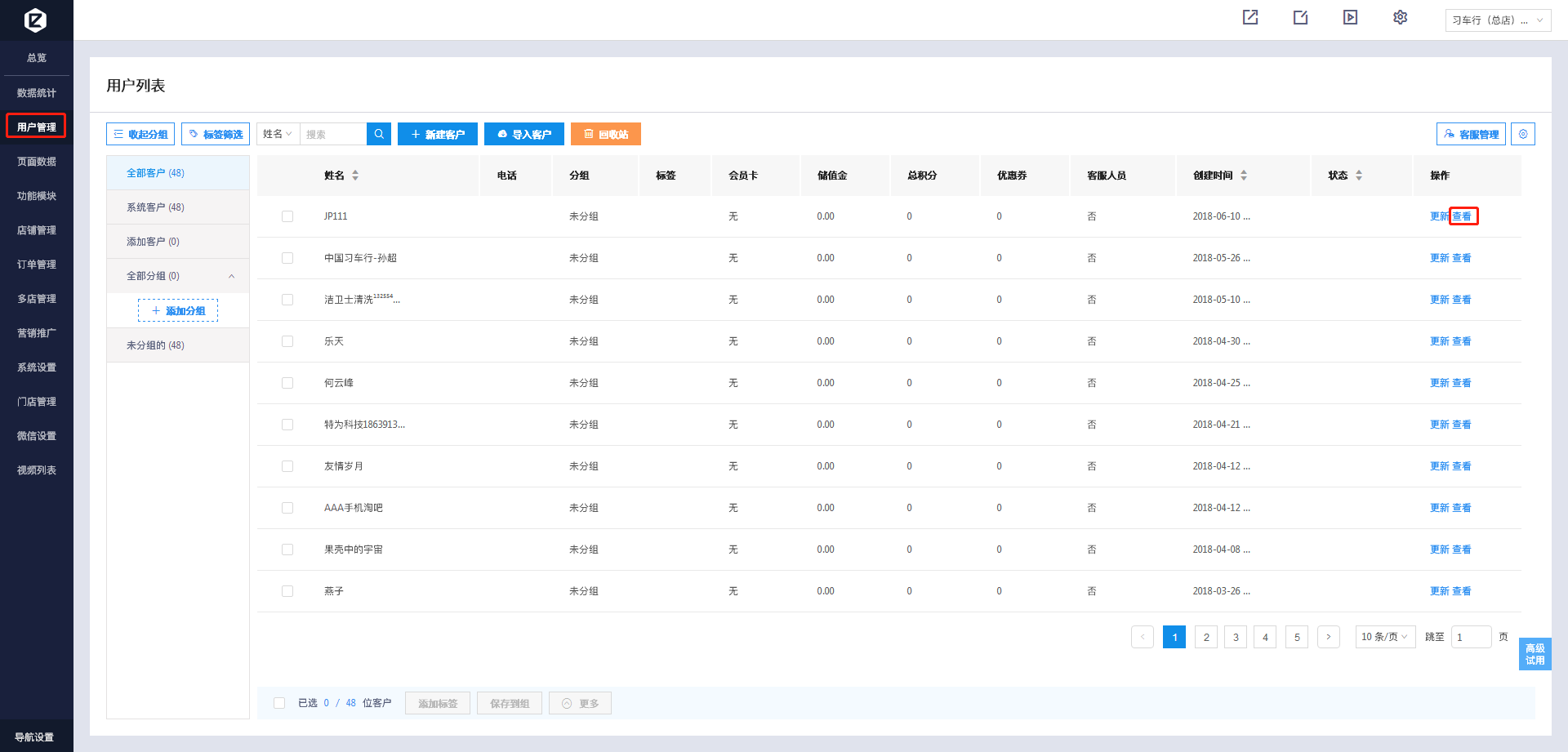
Task: Click the edit note icon in header
Action: [x=1300, y=18]
